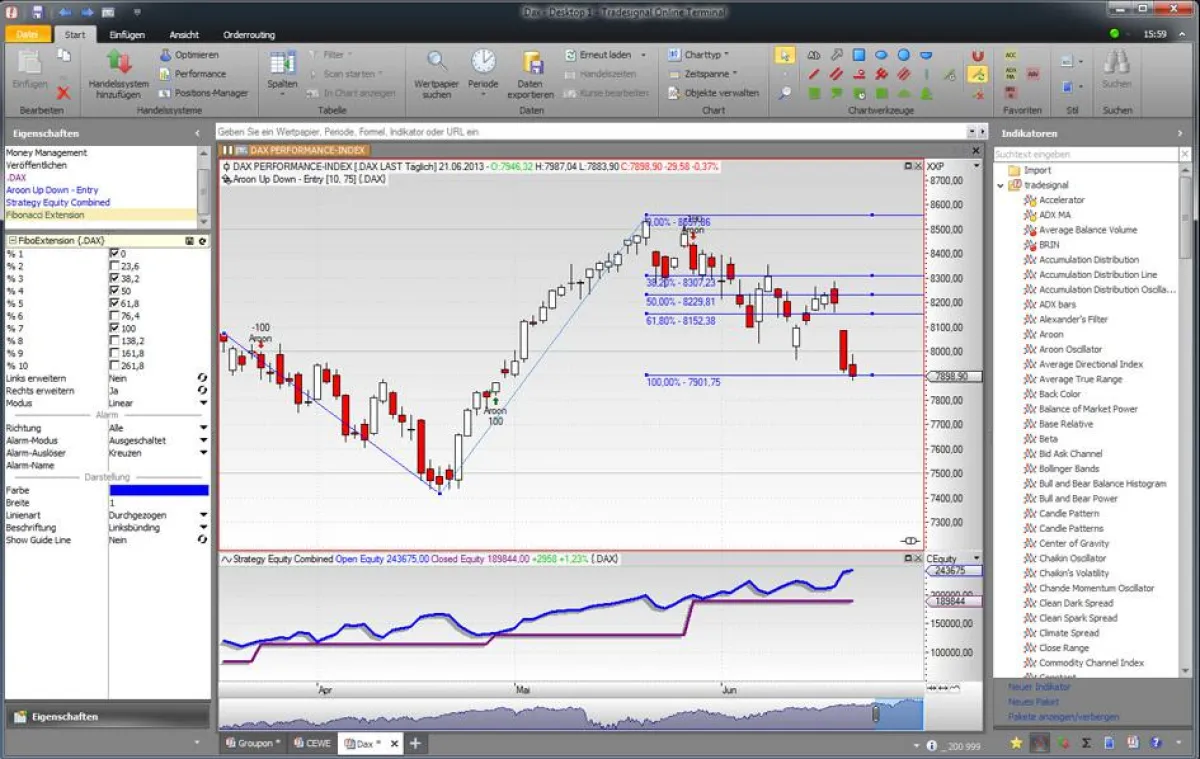Select the arrow pointer chart tool
The image size is (1200, 759).
pyautogui.click(x=786, y=55)
